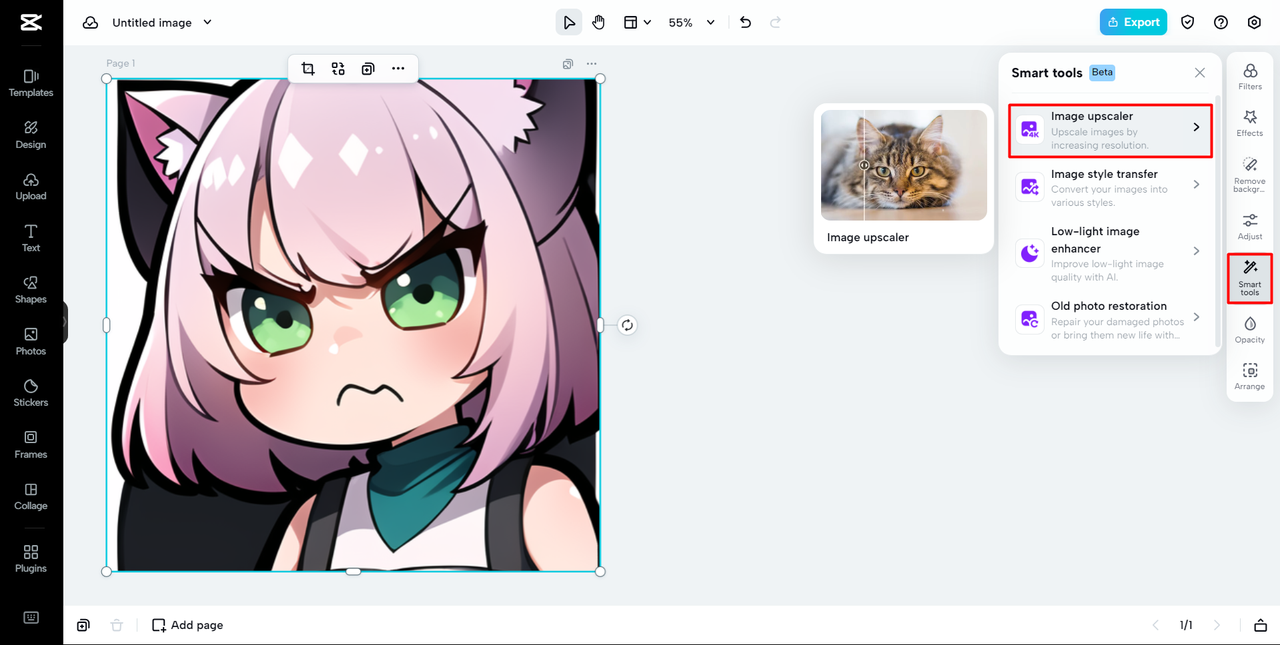Open the 55% zoom dropdown
The height and width of the screenshot is (645, 1280).
pos(692,22)
